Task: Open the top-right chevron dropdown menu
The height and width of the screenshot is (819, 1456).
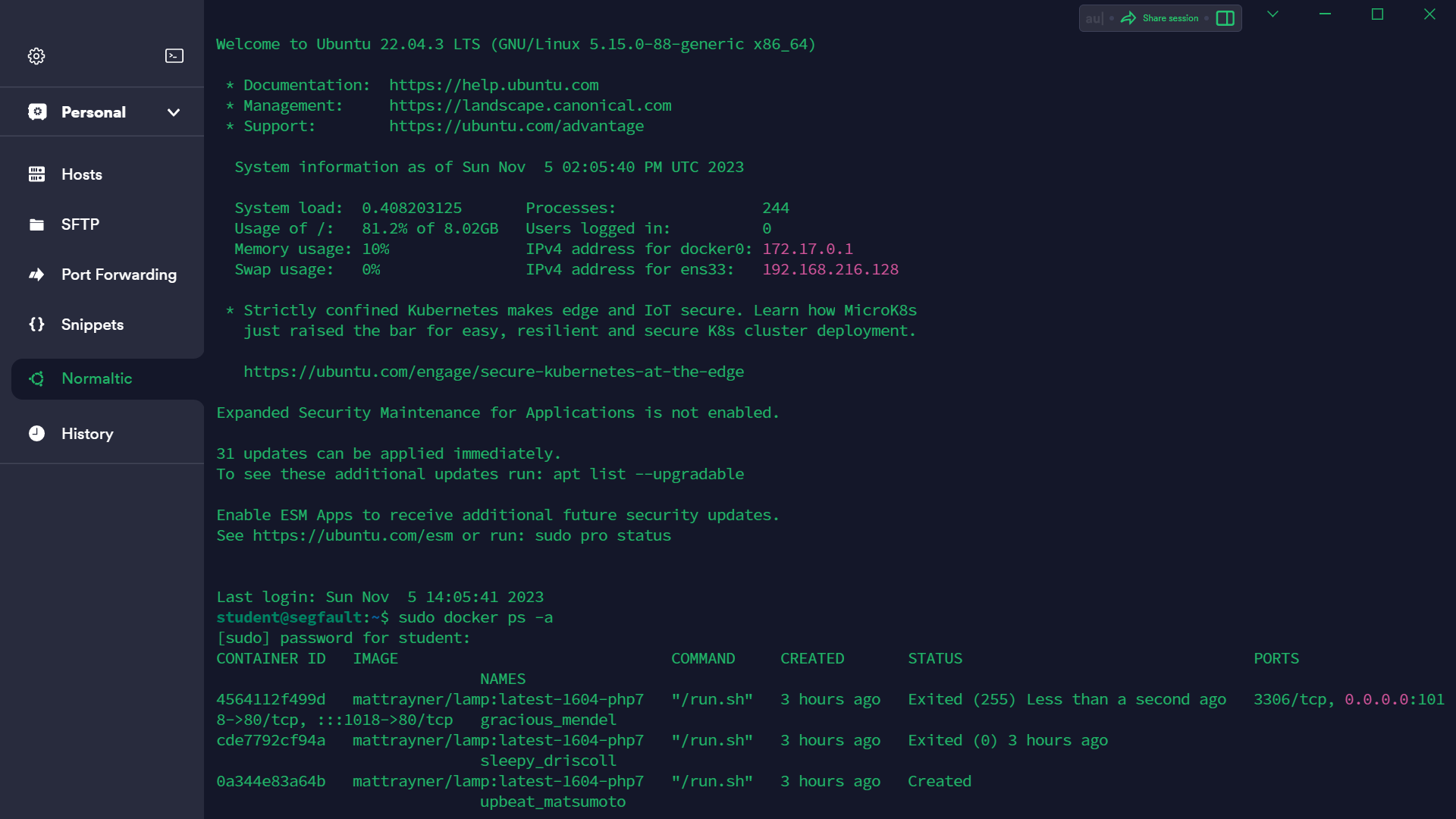Action: 1272,14
